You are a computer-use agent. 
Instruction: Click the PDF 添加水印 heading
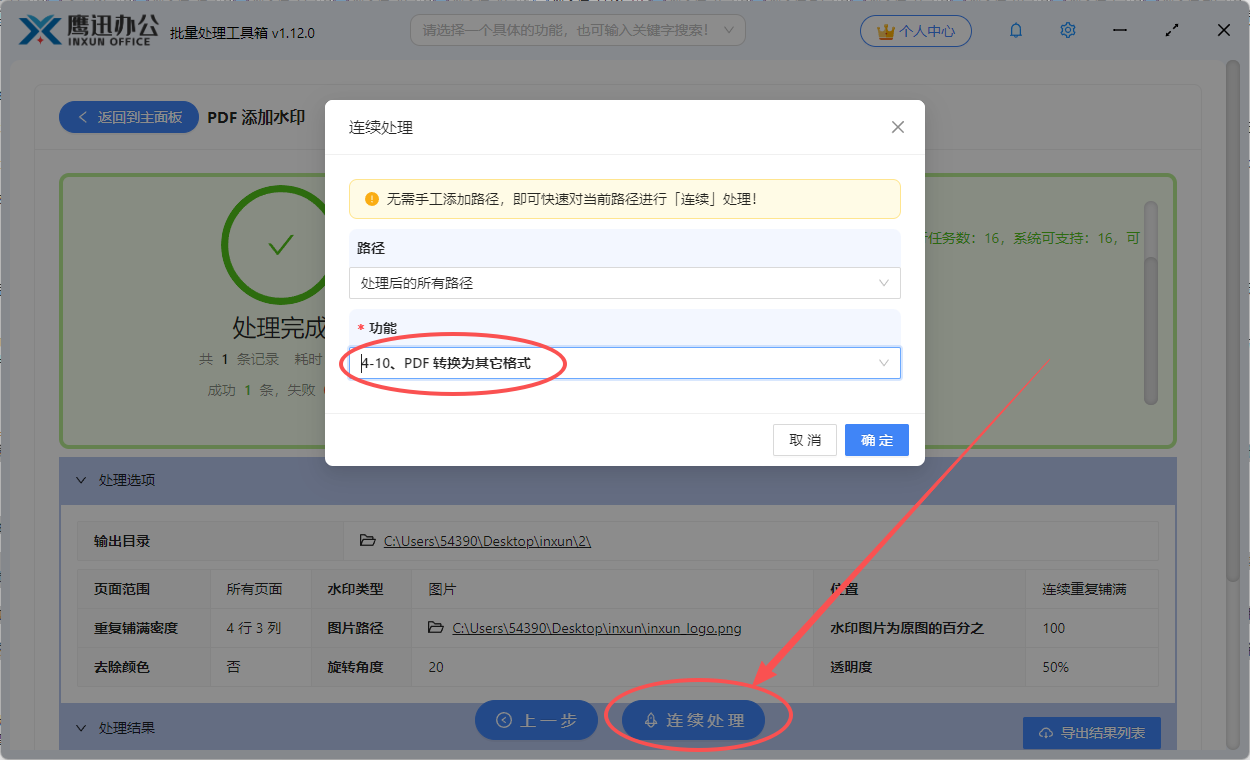256,117
